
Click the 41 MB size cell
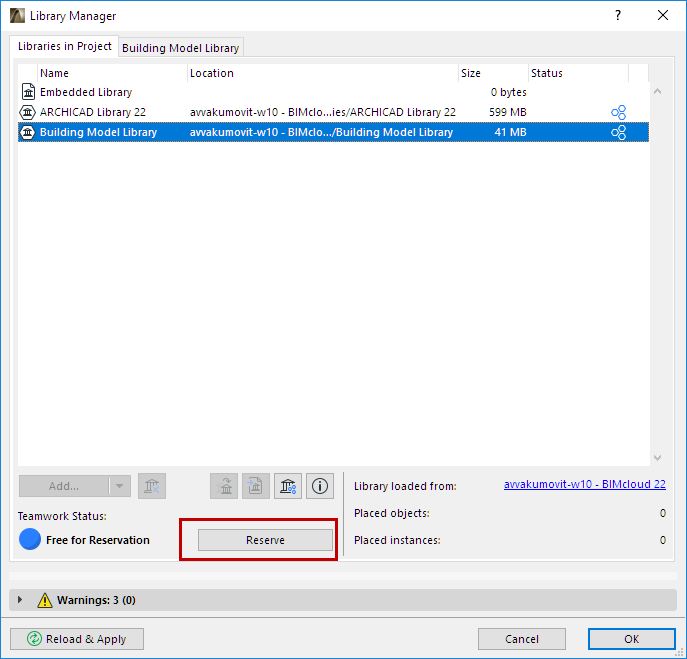pyautogui.click(x=510, y=132)
